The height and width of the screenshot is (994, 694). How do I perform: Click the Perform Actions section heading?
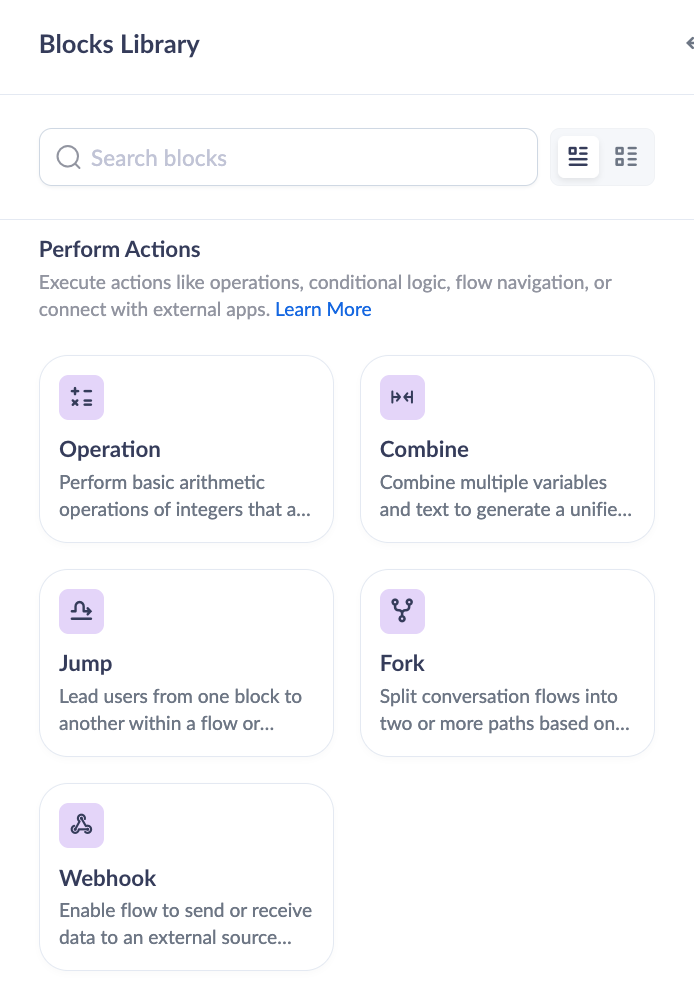pyautogui.click(x=120, y=249)
